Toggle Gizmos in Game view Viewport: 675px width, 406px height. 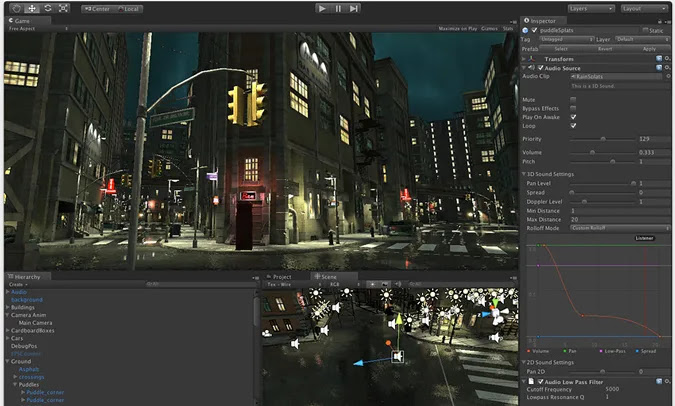click(x=489, y=28)
